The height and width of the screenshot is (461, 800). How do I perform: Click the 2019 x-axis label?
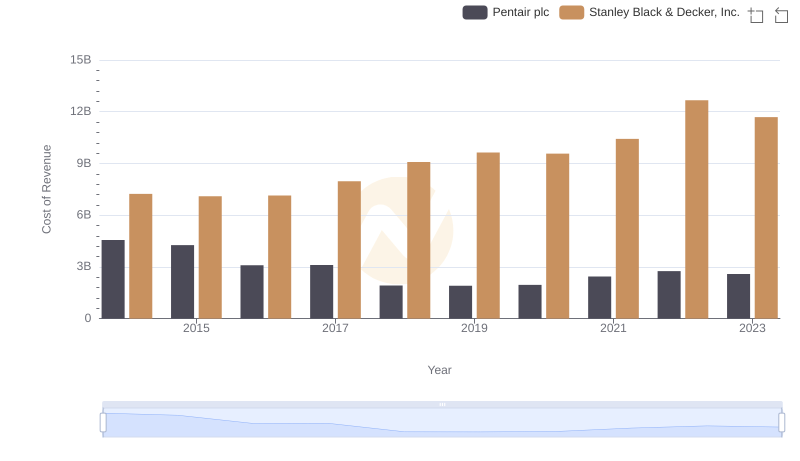click(474, 328)
